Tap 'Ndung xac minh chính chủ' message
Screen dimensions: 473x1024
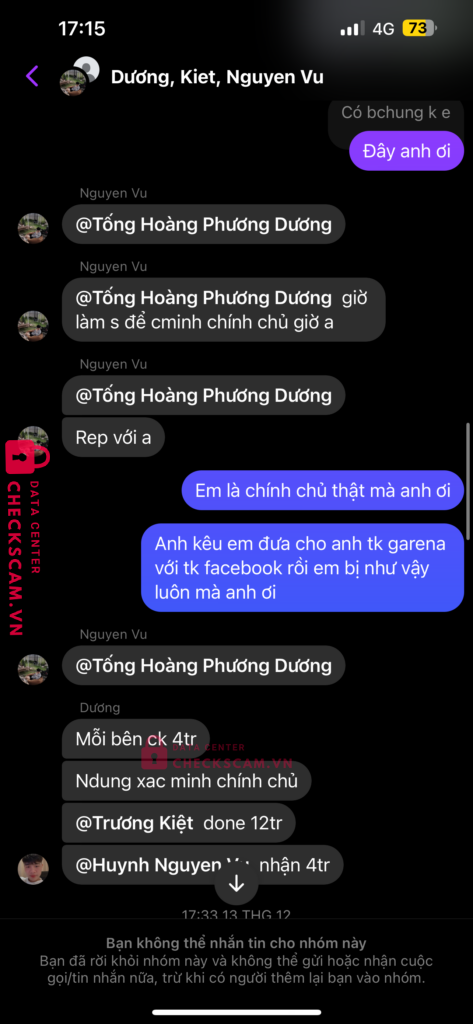point(187,780)
